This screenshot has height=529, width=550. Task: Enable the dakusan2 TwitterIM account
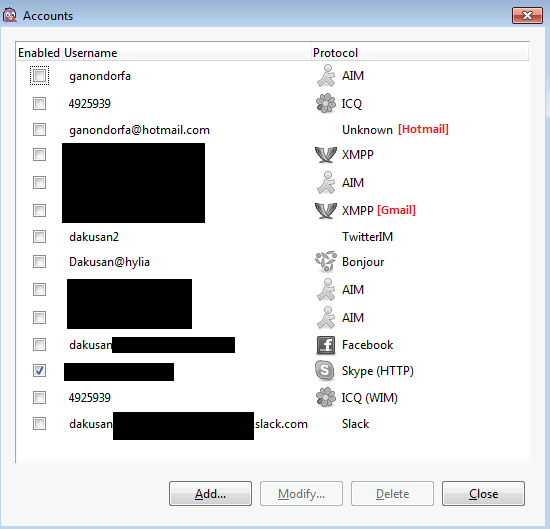click(x=39, y=236)
